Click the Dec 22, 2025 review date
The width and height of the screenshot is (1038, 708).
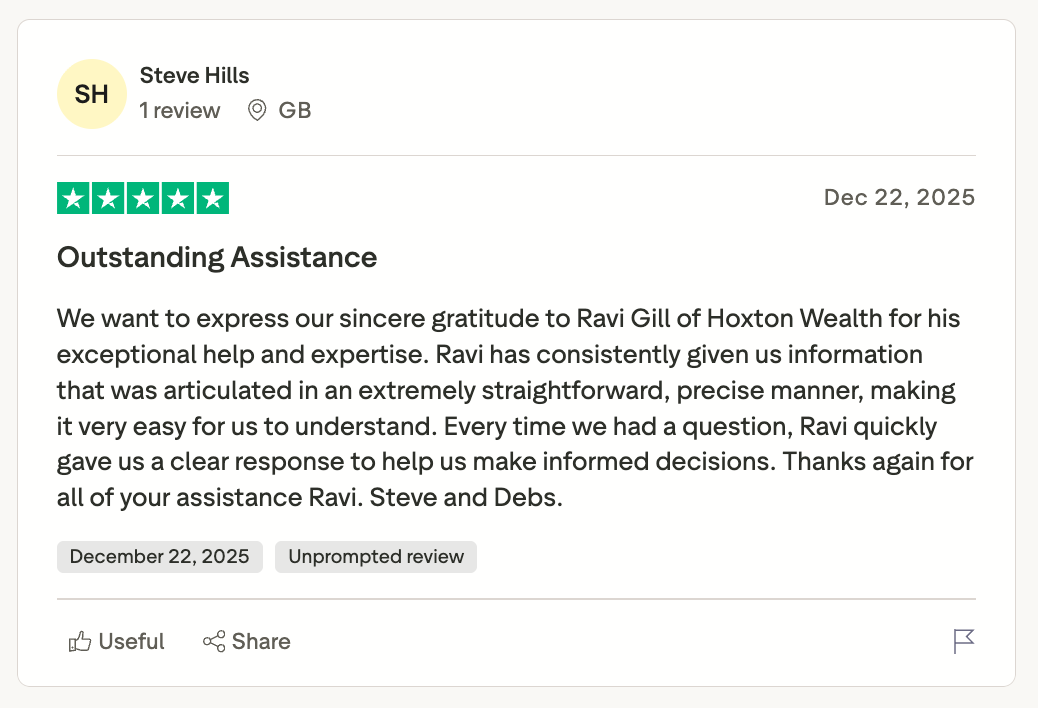click(899, 197)
